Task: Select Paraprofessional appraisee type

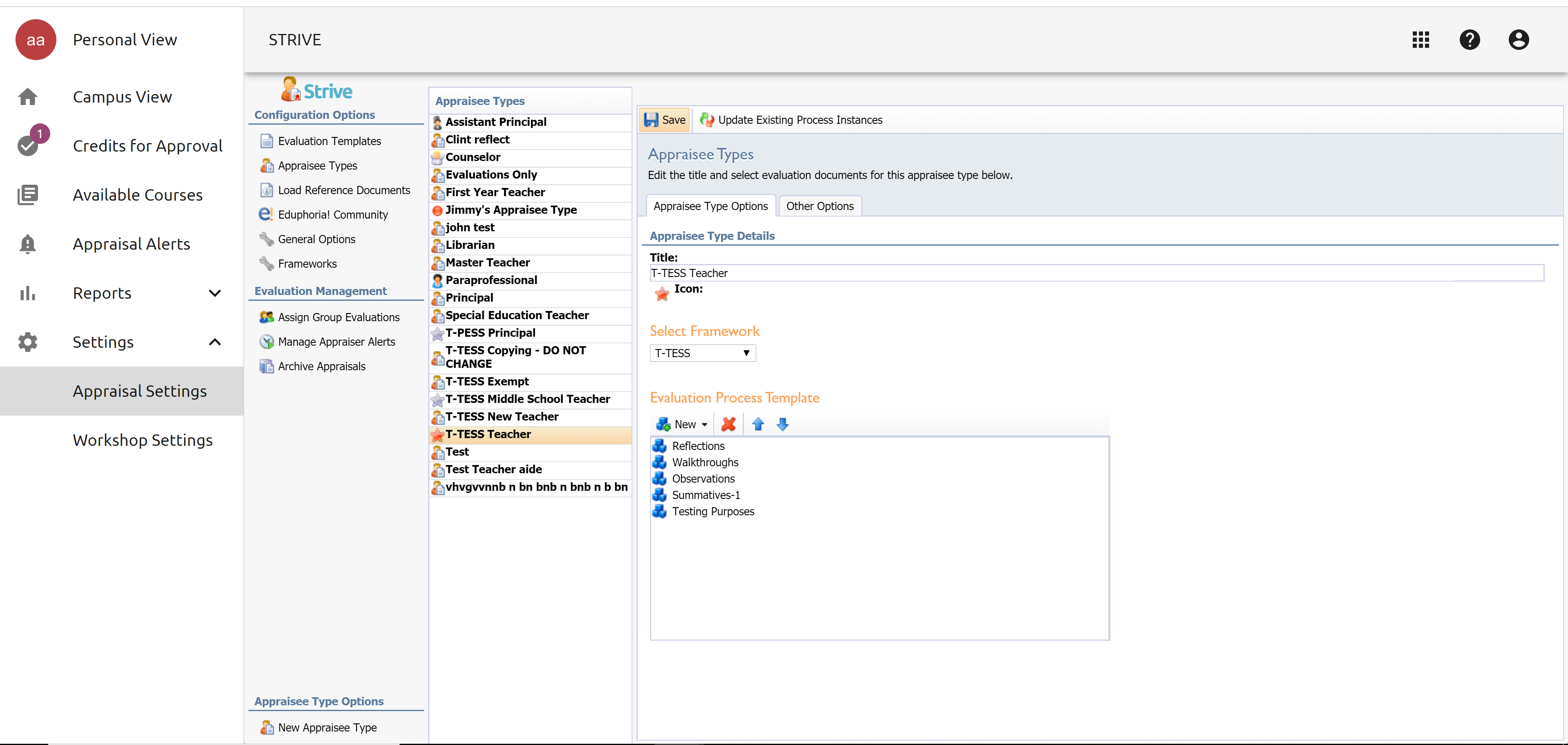Action: [x=530, y=281]
